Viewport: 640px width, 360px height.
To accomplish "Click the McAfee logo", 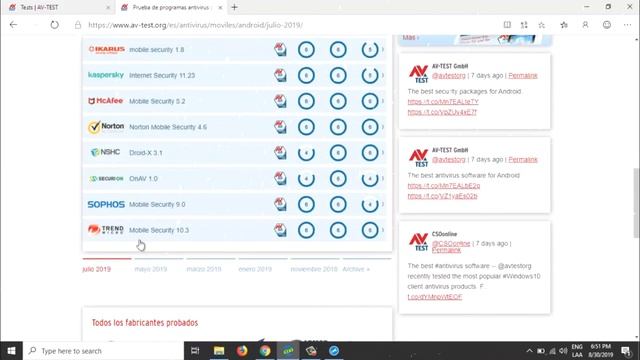I will [x=106, y=101].
